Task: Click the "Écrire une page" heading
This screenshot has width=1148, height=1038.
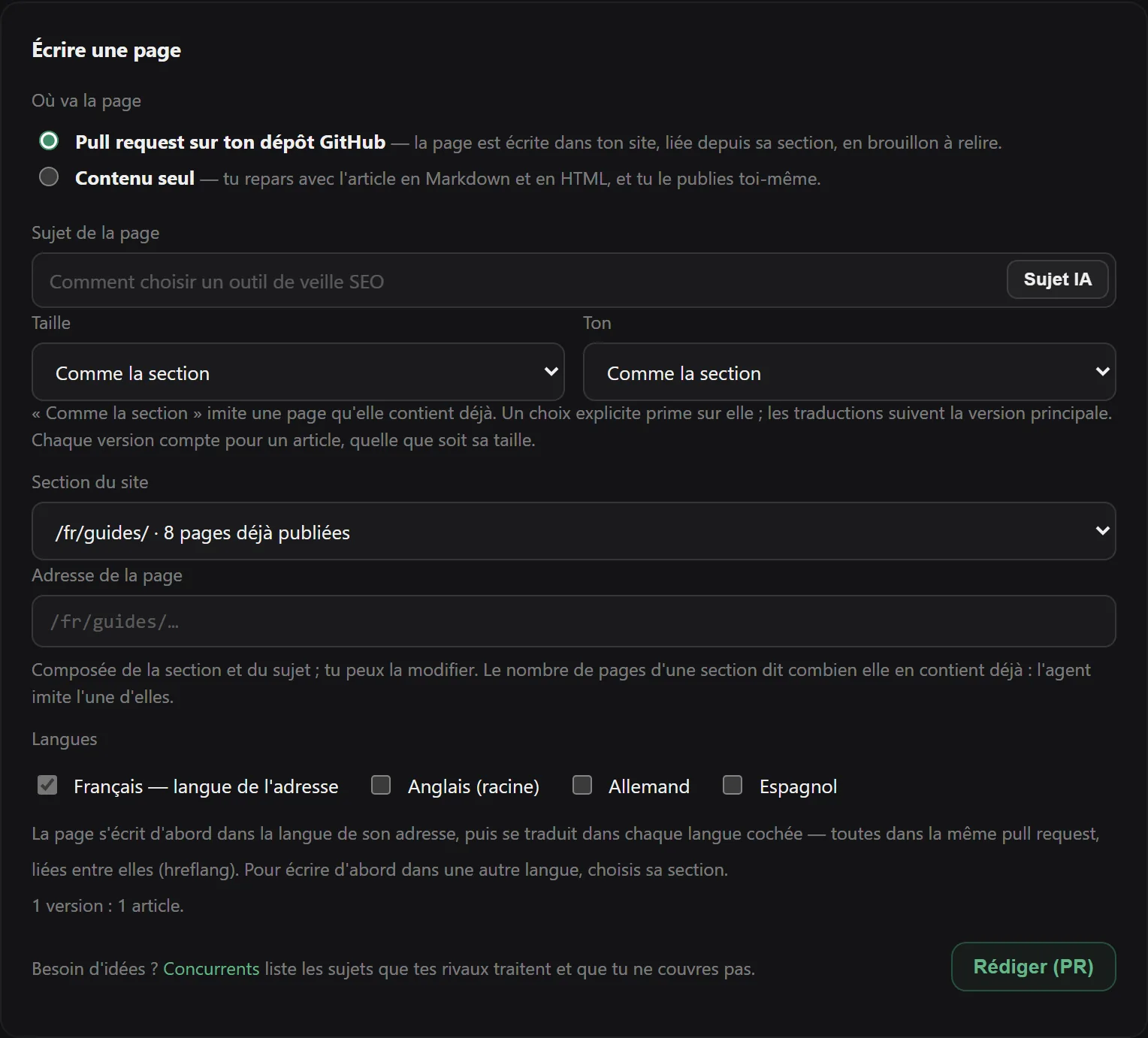Action: pos(107,50)
